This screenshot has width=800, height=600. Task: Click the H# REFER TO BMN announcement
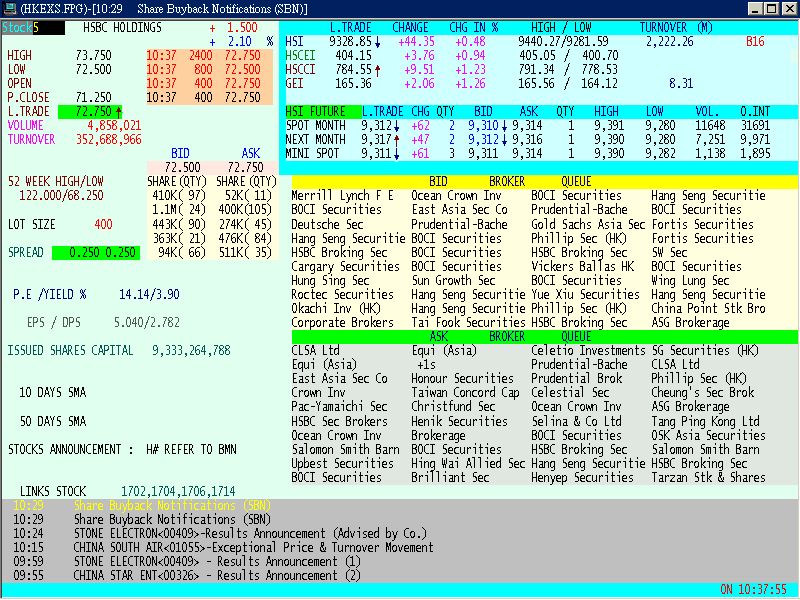point(191,449)
